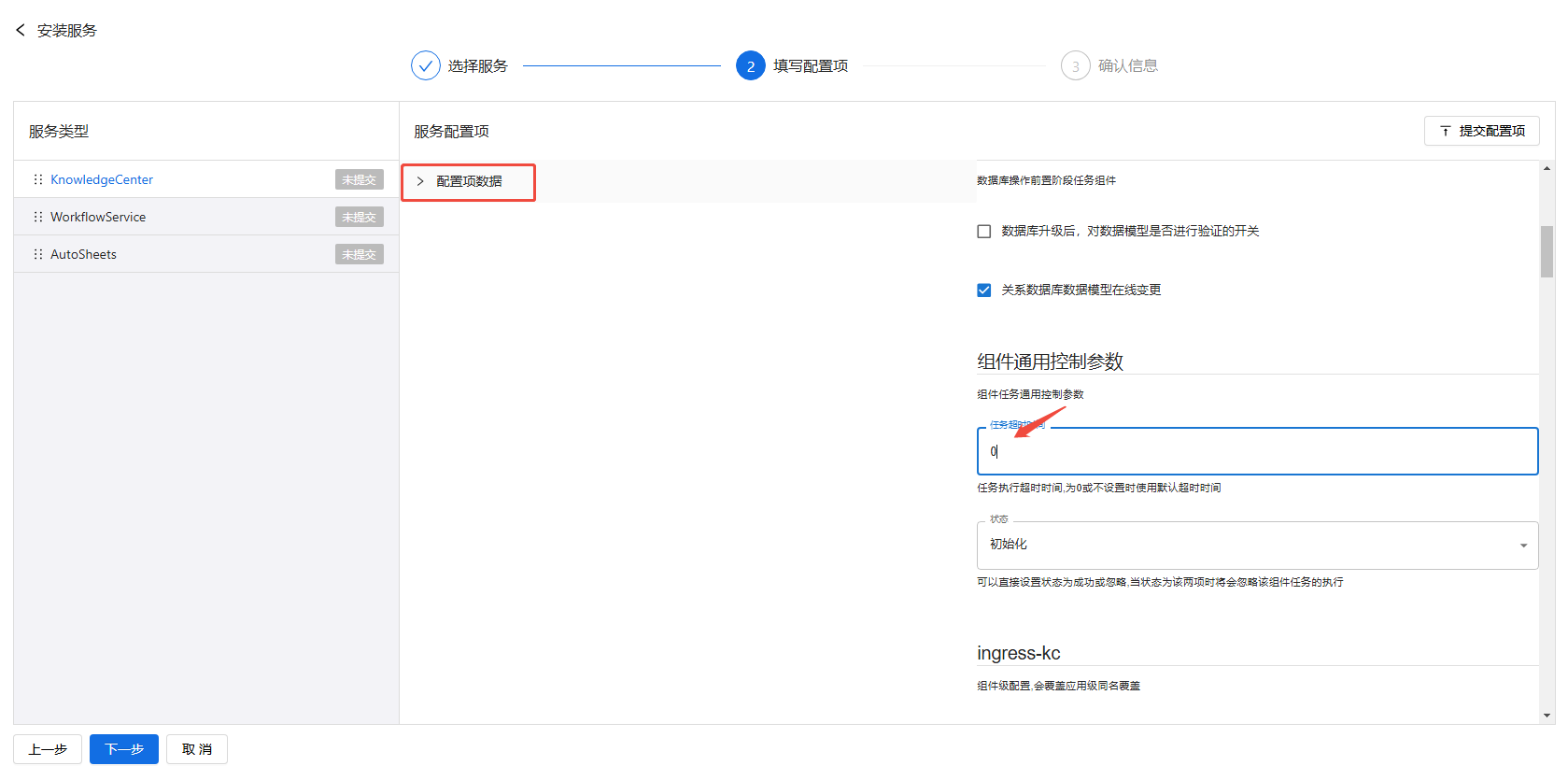Viewport: 1568px width, 780px height.
Task: Enable 数据库升级后对数据模型验证 checkbox
Action: point(983,231)
